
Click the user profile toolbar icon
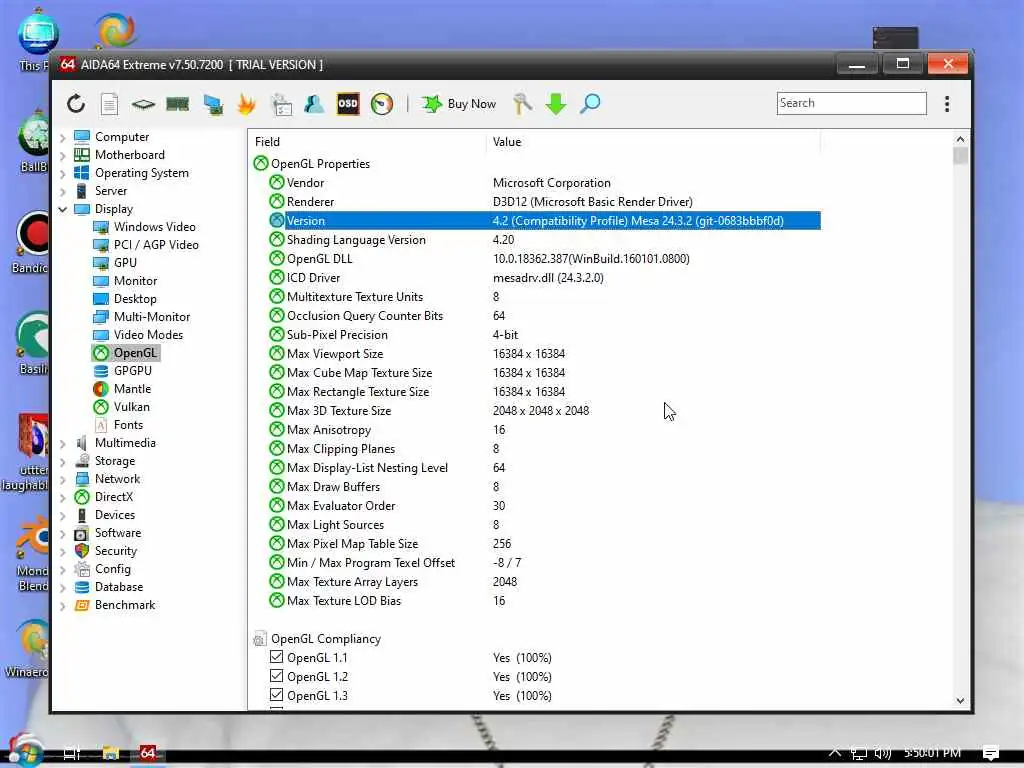pyautogui.click(x=314, y=104)
